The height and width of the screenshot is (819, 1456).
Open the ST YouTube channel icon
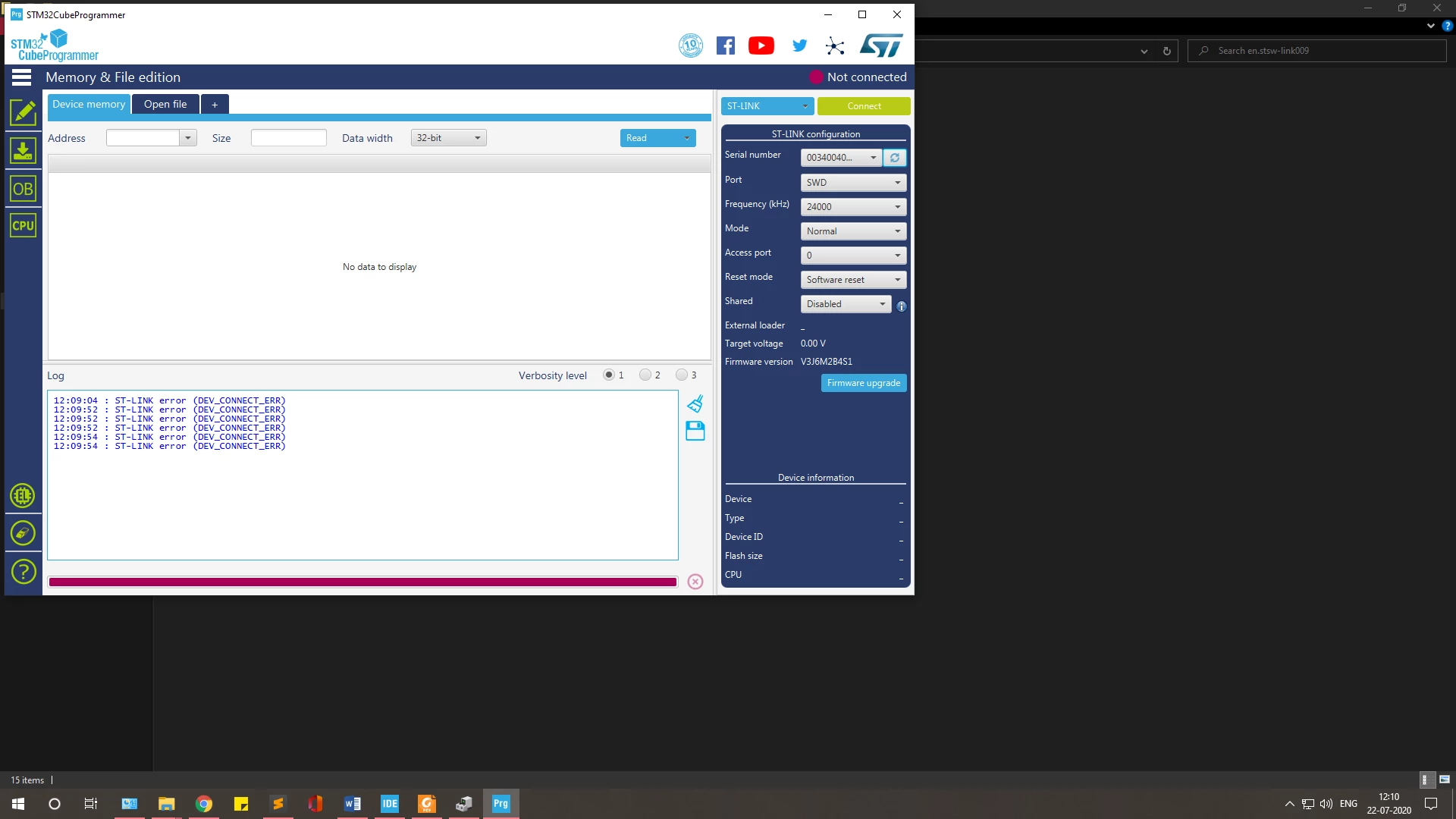(x=761, y=45)
